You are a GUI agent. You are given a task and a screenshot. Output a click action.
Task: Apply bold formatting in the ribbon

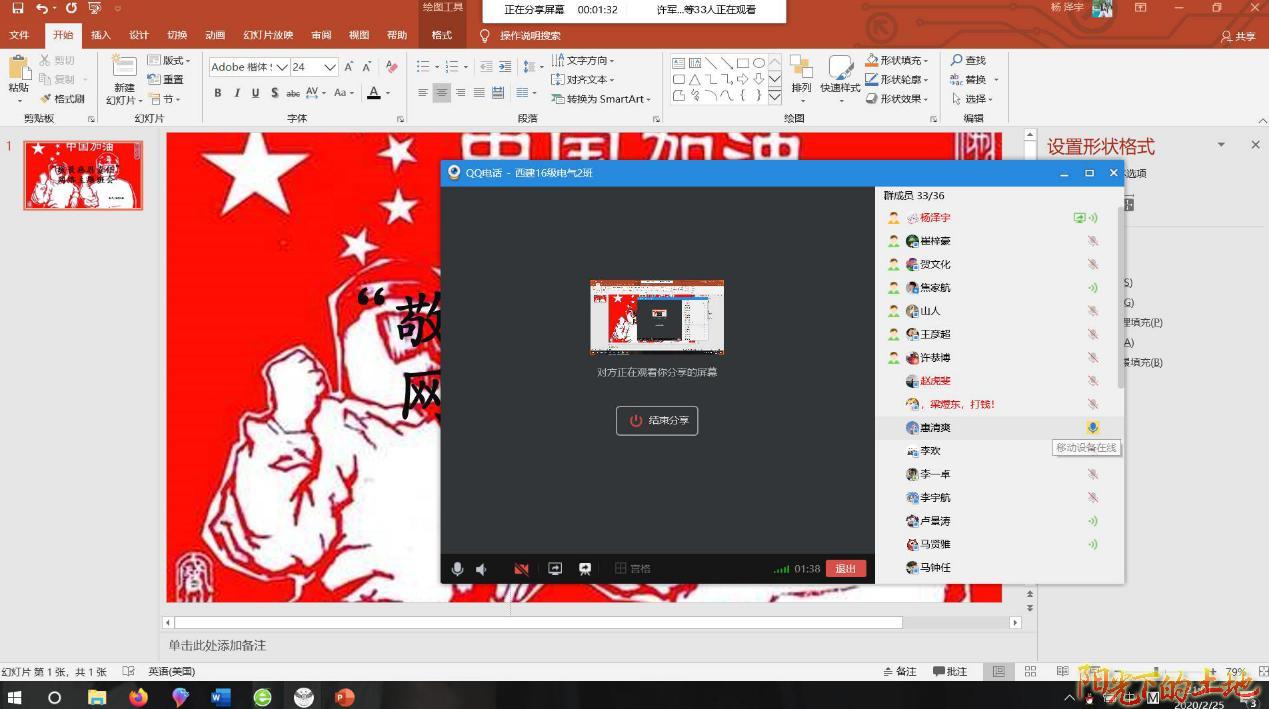[x=218, y=93]
